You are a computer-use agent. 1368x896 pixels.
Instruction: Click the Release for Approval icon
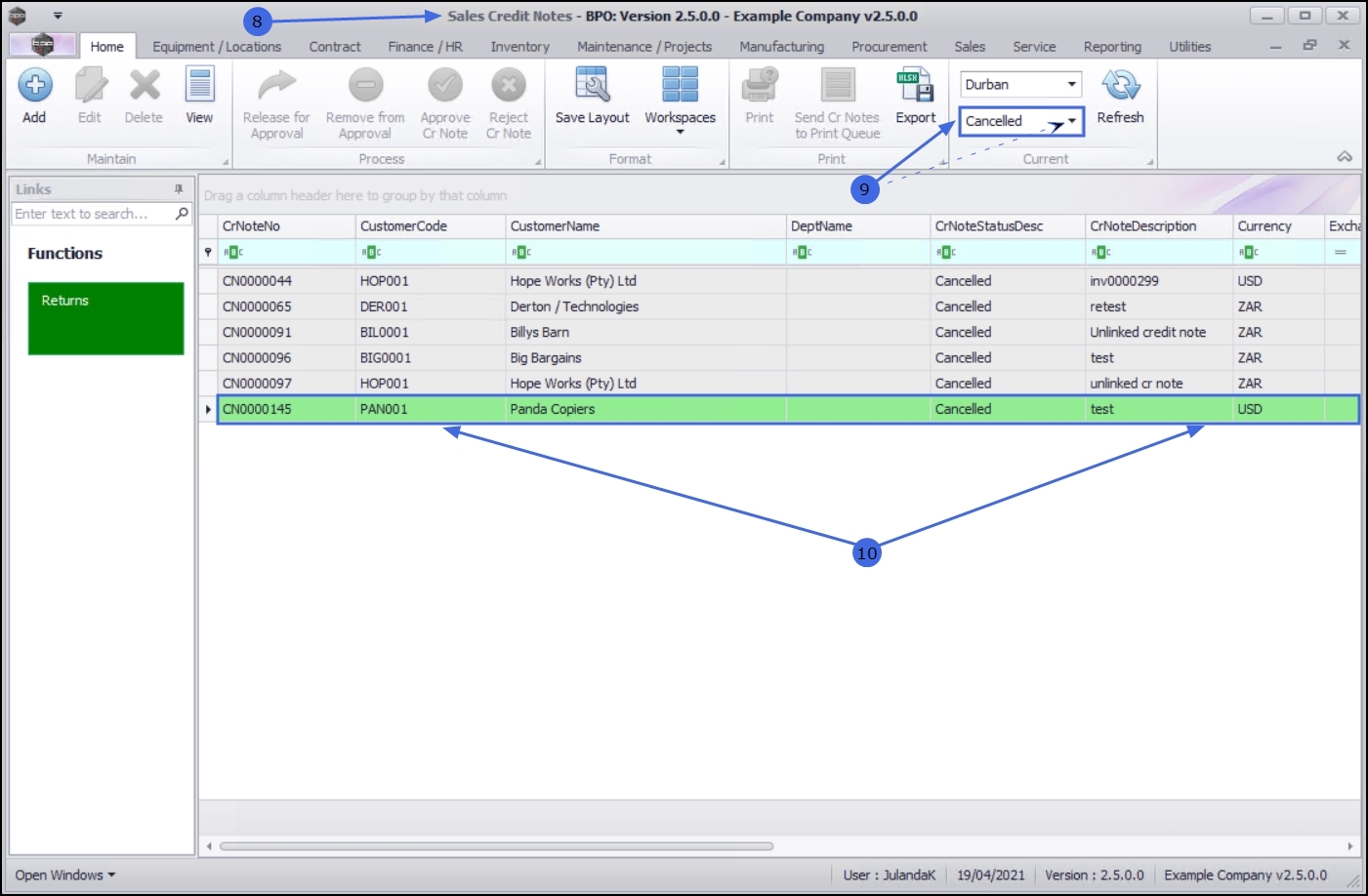pos(276,86)
